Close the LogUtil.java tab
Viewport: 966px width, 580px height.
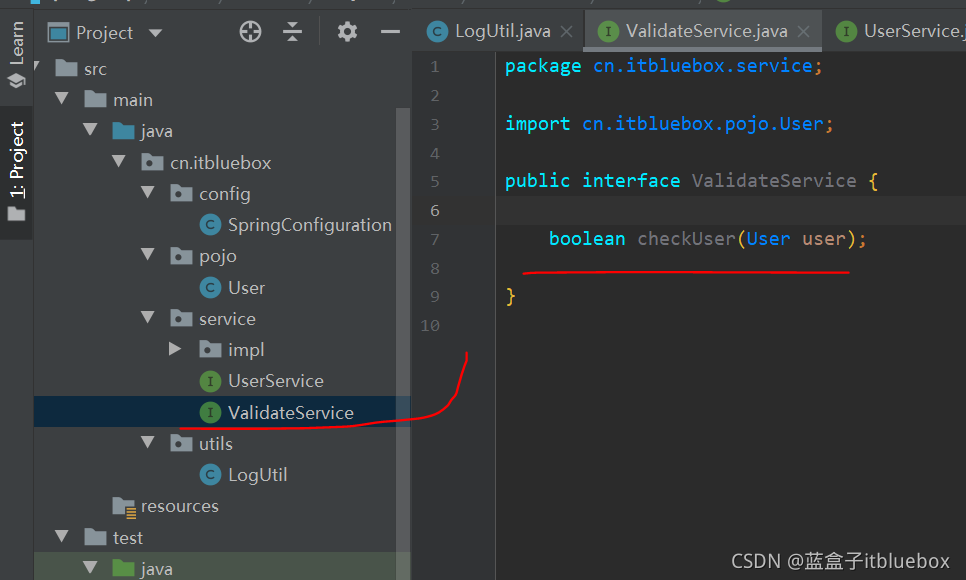click(x=567, y=31)
